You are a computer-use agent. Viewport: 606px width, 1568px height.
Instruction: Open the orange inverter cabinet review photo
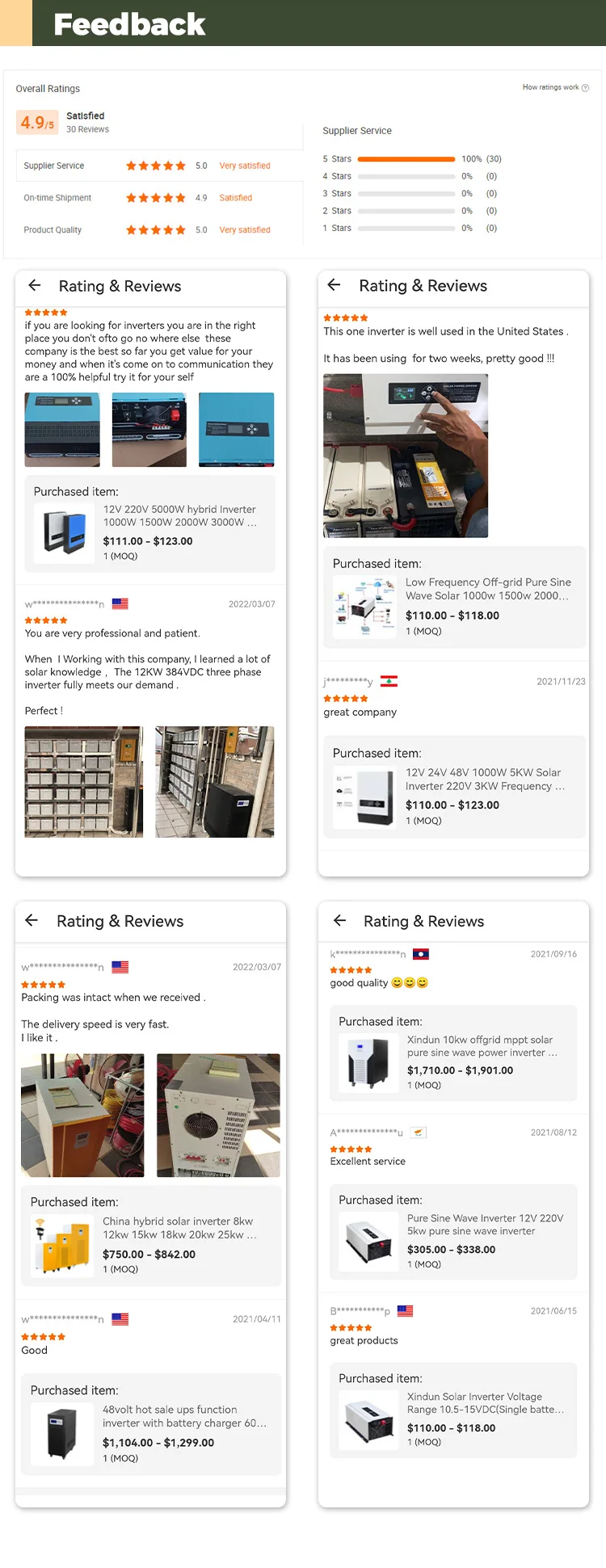[82, 1115]
